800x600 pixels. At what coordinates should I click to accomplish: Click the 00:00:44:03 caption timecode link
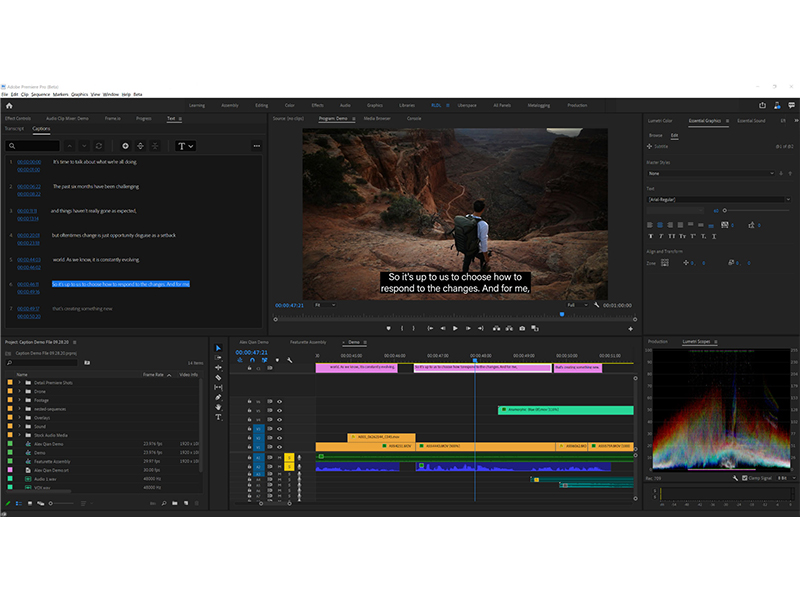point(28,259)
